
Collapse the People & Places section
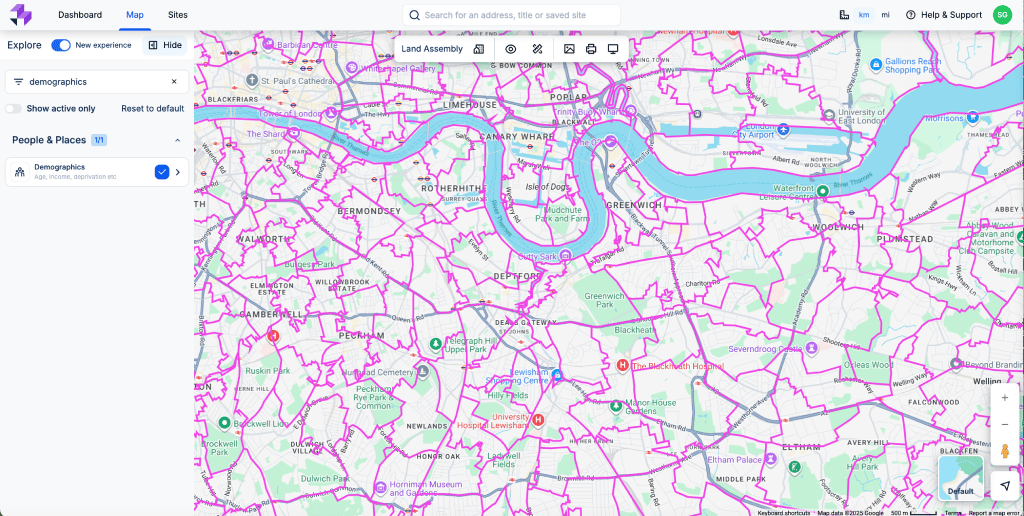pyautogui.click(x=177, y=141)
